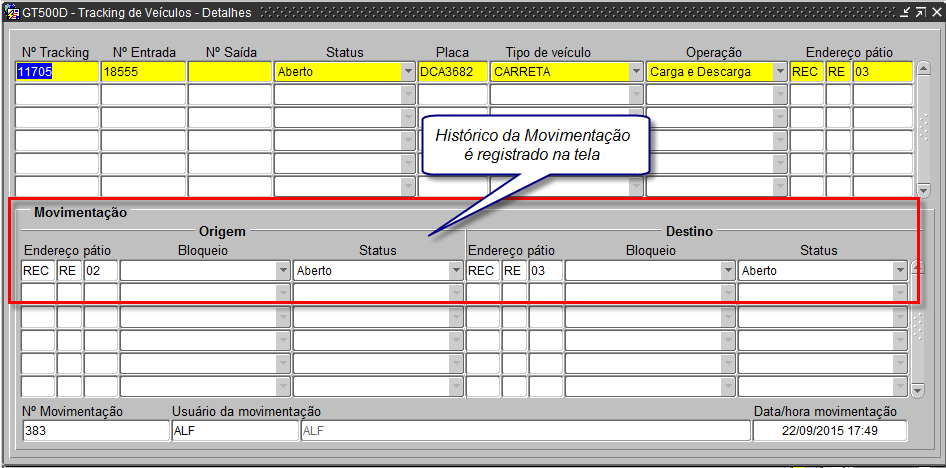The width and height of the screenshot is (946, 468).
Task: Click the GT500D window title icon
Action: pyautogui.click(x=11, y=13)
